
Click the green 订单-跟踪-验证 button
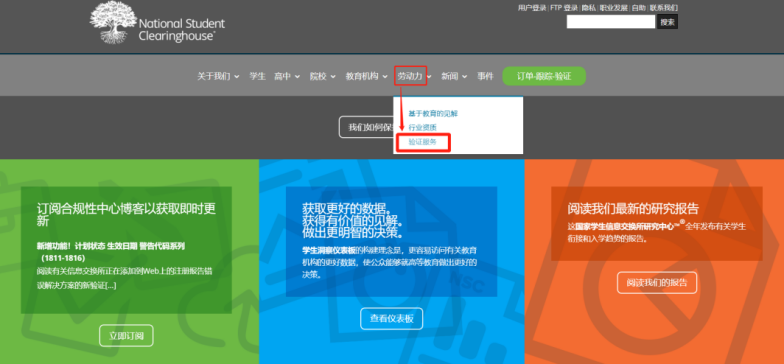544,76
